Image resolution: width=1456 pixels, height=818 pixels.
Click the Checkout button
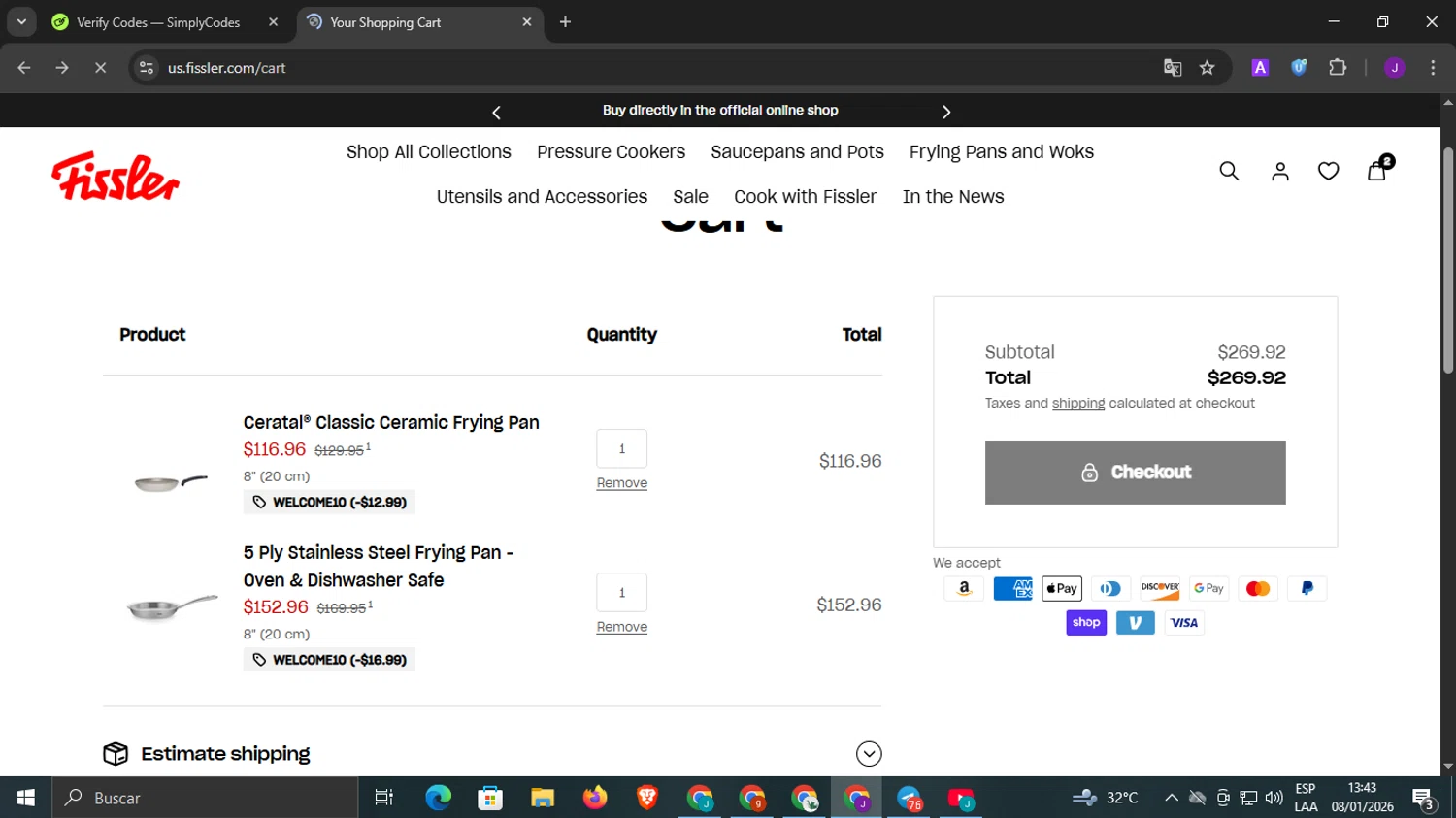click(1135, 473)
